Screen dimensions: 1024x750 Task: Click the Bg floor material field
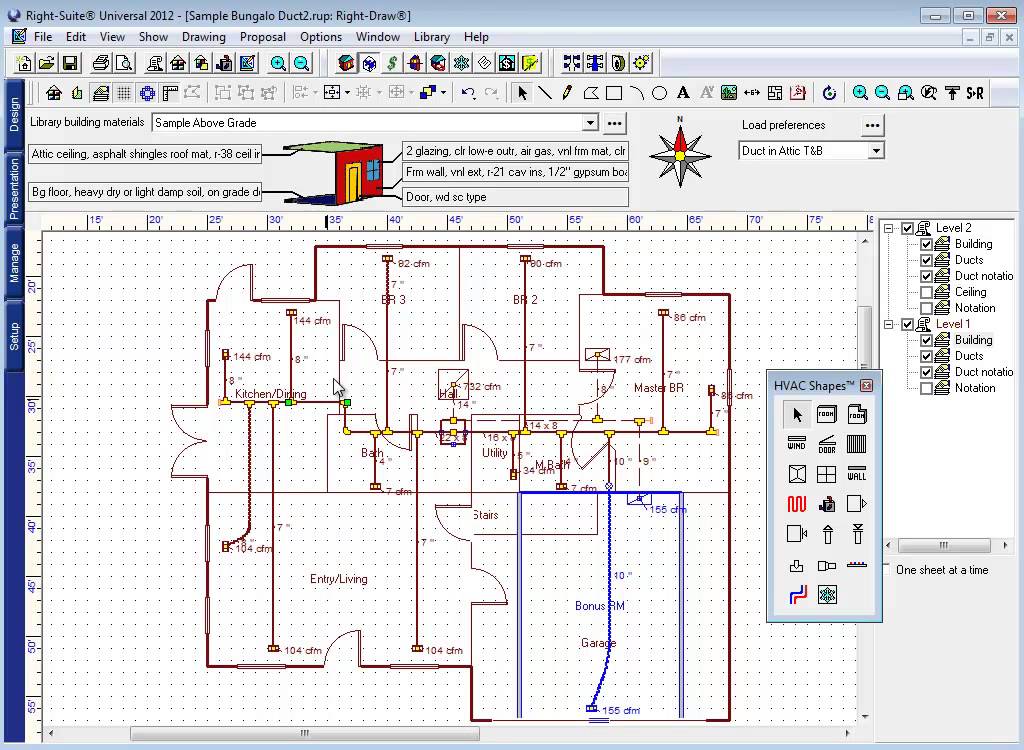coord(145,192)
